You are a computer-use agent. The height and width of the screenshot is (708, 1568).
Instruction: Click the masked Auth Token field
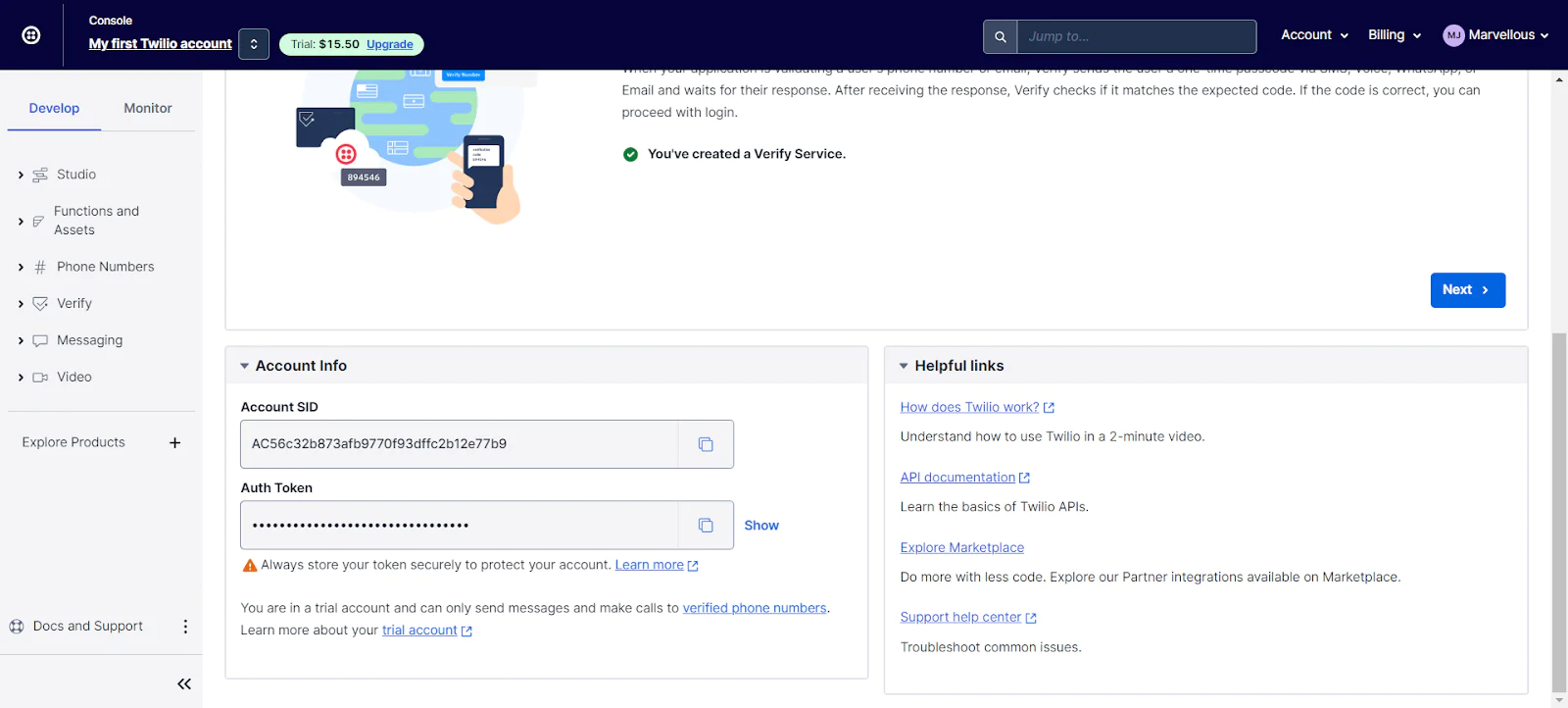click(x=459, y=526)
